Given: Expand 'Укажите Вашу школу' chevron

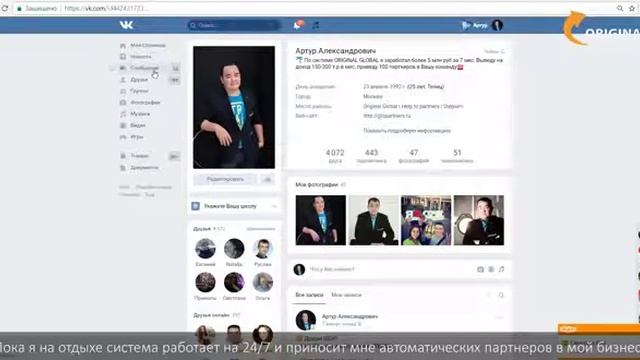Looking at the screenshot, I should 274,206.
